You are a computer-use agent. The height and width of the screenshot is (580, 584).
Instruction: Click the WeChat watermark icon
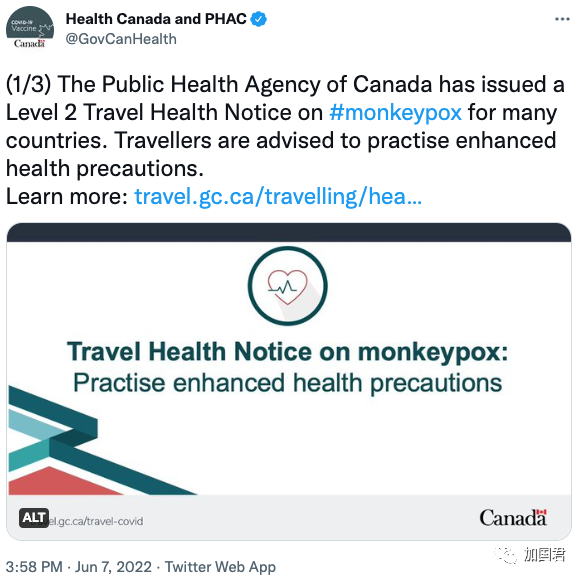[x=506, y=555]
